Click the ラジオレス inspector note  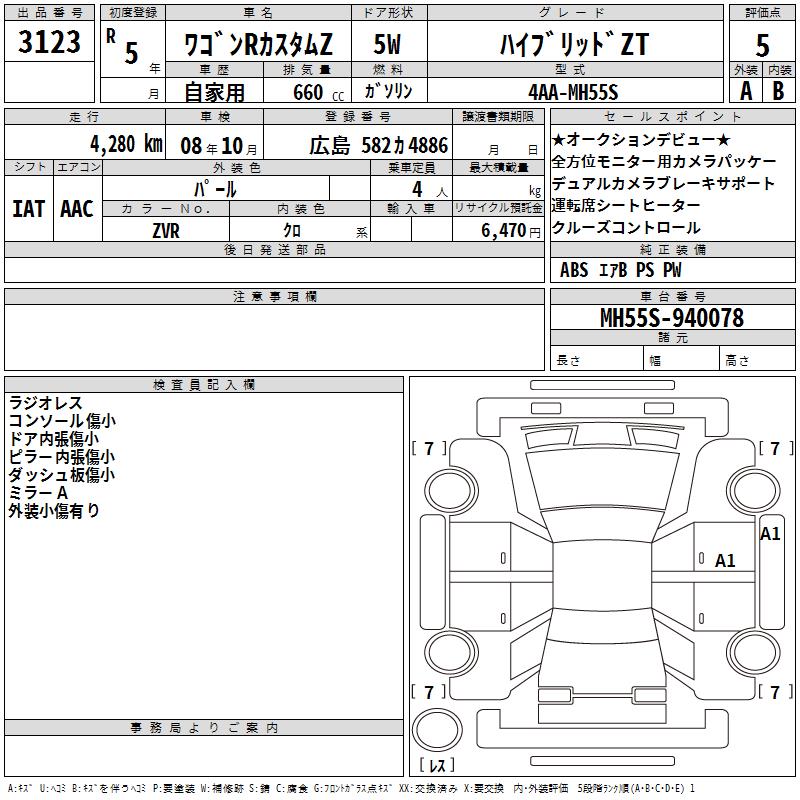46,403
